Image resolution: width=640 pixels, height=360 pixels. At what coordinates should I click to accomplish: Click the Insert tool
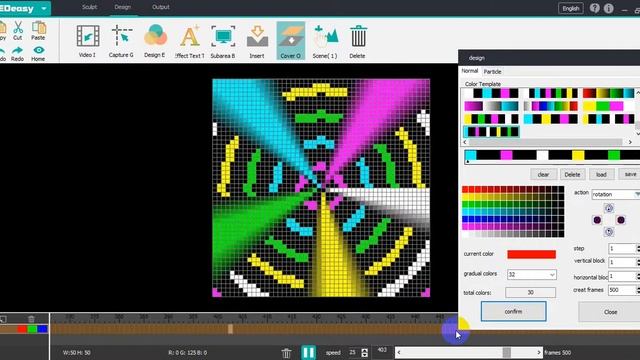tap(257, 41)
